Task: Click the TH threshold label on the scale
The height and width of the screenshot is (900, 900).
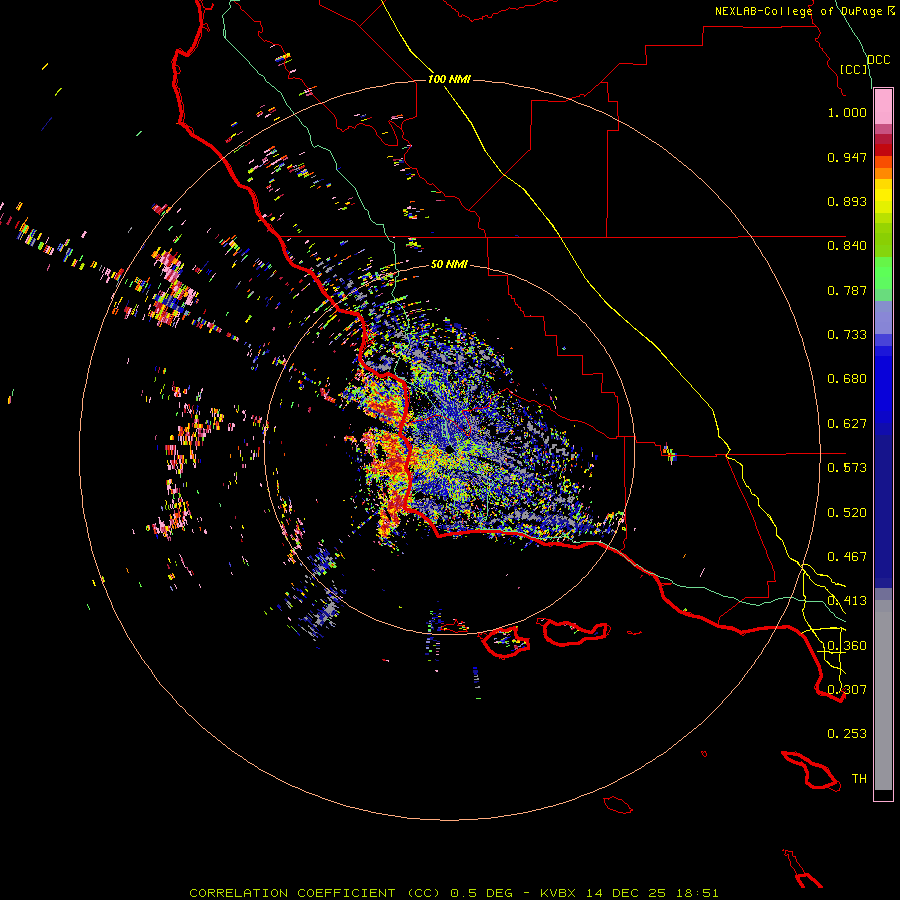Action: click(859, 778)
